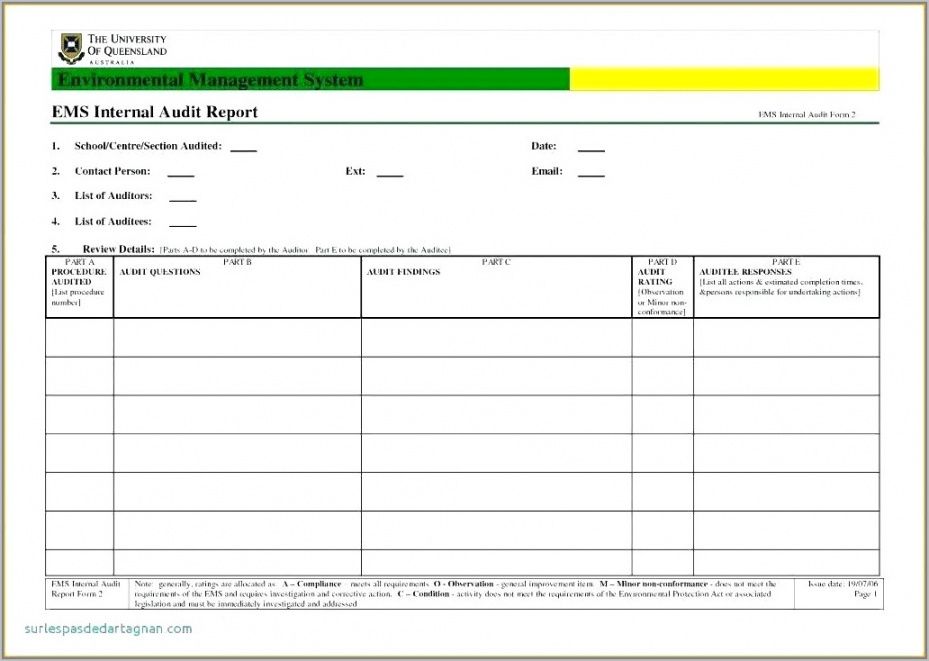
Task: Click the first empty row under Audit Findings
Action: point(496,338)
